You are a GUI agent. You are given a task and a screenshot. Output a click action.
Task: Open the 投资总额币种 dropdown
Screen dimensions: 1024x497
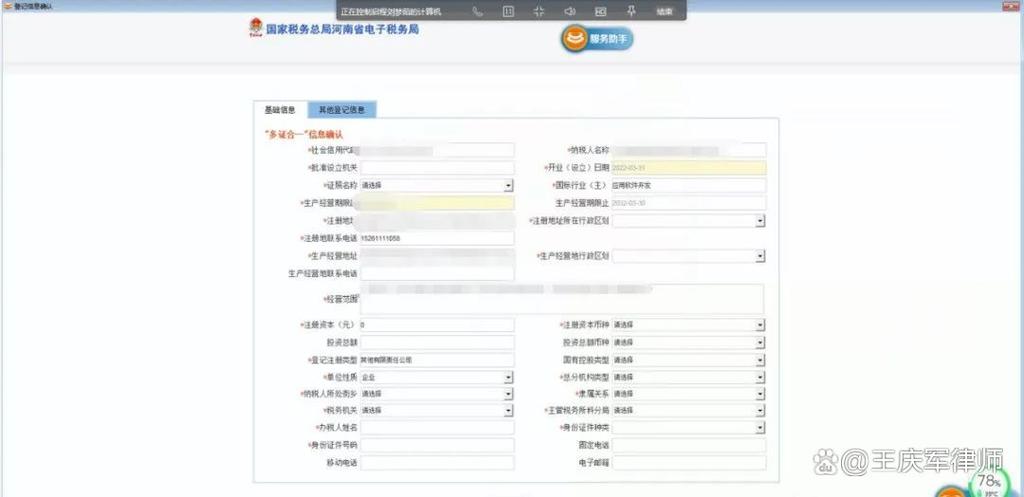(689, 342)
